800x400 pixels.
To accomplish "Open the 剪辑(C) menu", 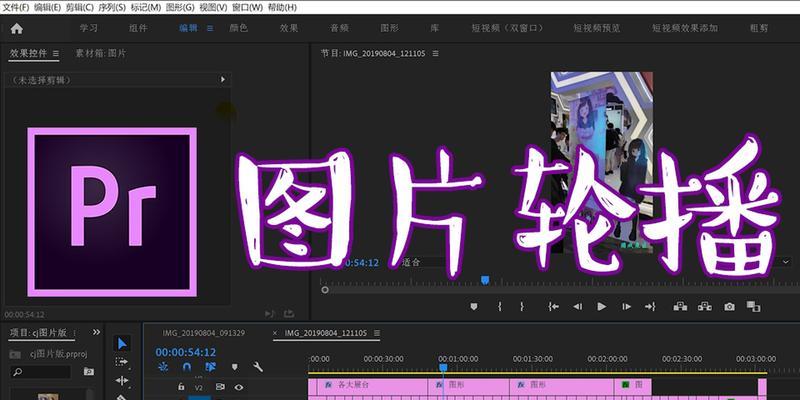I will [x=79, y=8].
